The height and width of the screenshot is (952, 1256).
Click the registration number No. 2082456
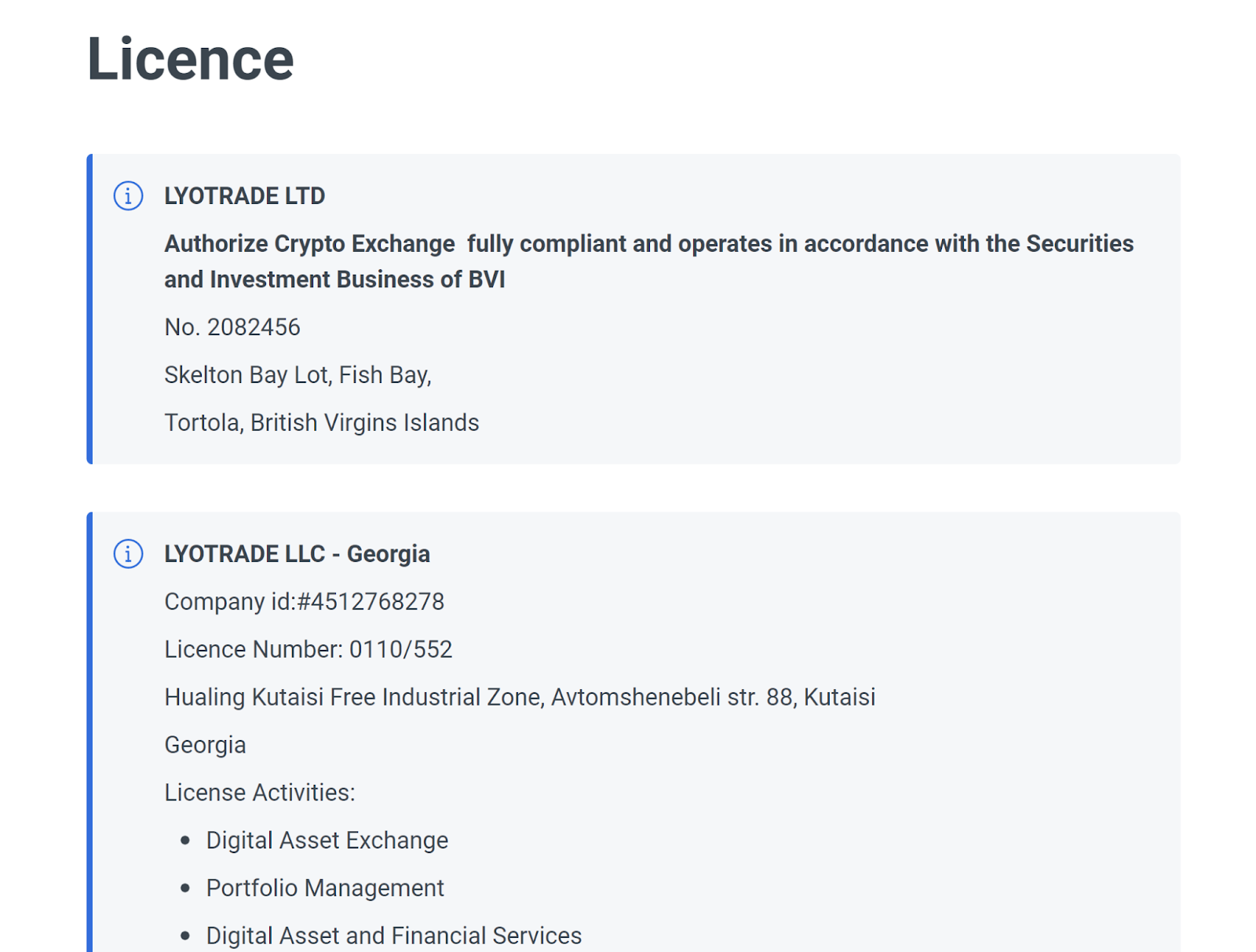click(232, 327)
